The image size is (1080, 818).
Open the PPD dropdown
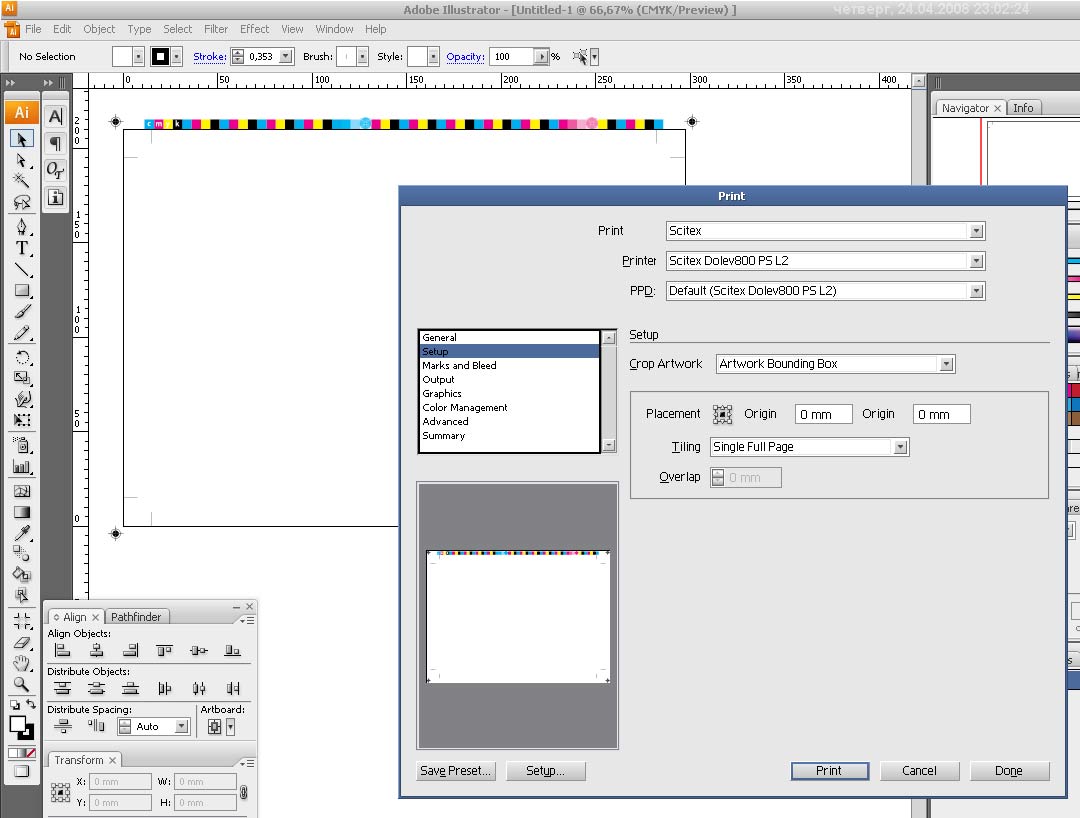pos(977,291)
